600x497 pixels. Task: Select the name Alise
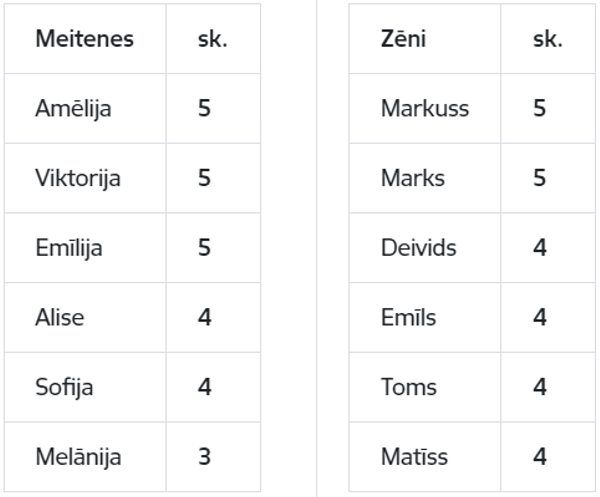pyautogui.click(x=60, y=317)
